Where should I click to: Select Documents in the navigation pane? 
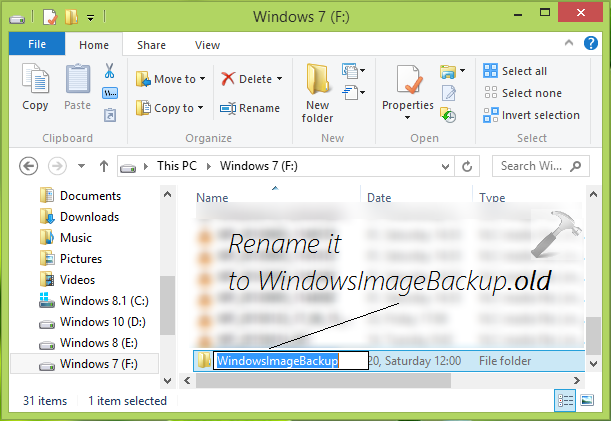(81, 195)
